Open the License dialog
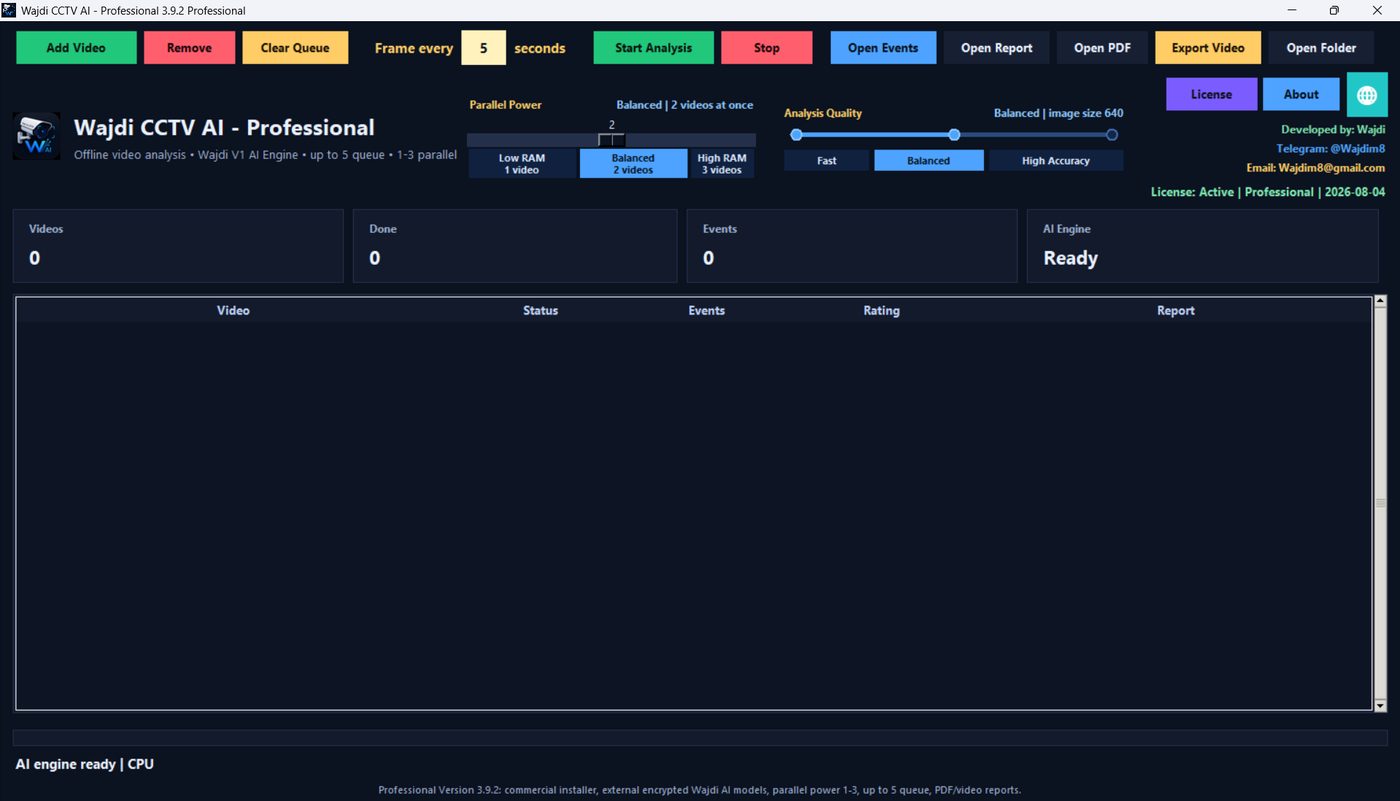Image resolution: width=1400 pixels, height=801 pixels. [1211, 94]
